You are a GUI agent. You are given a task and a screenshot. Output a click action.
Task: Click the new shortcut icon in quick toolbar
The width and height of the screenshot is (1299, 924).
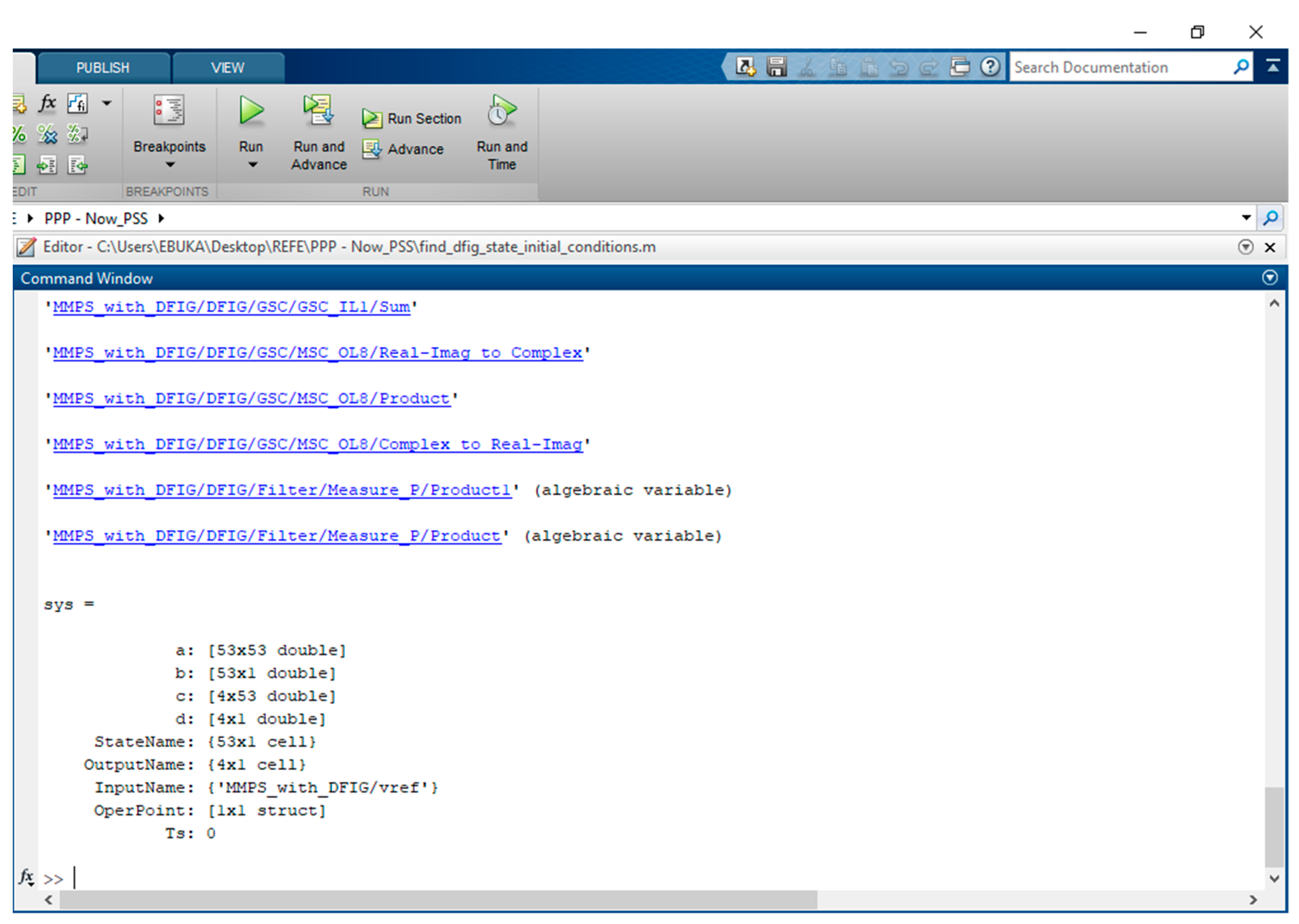tap(745, 67)
